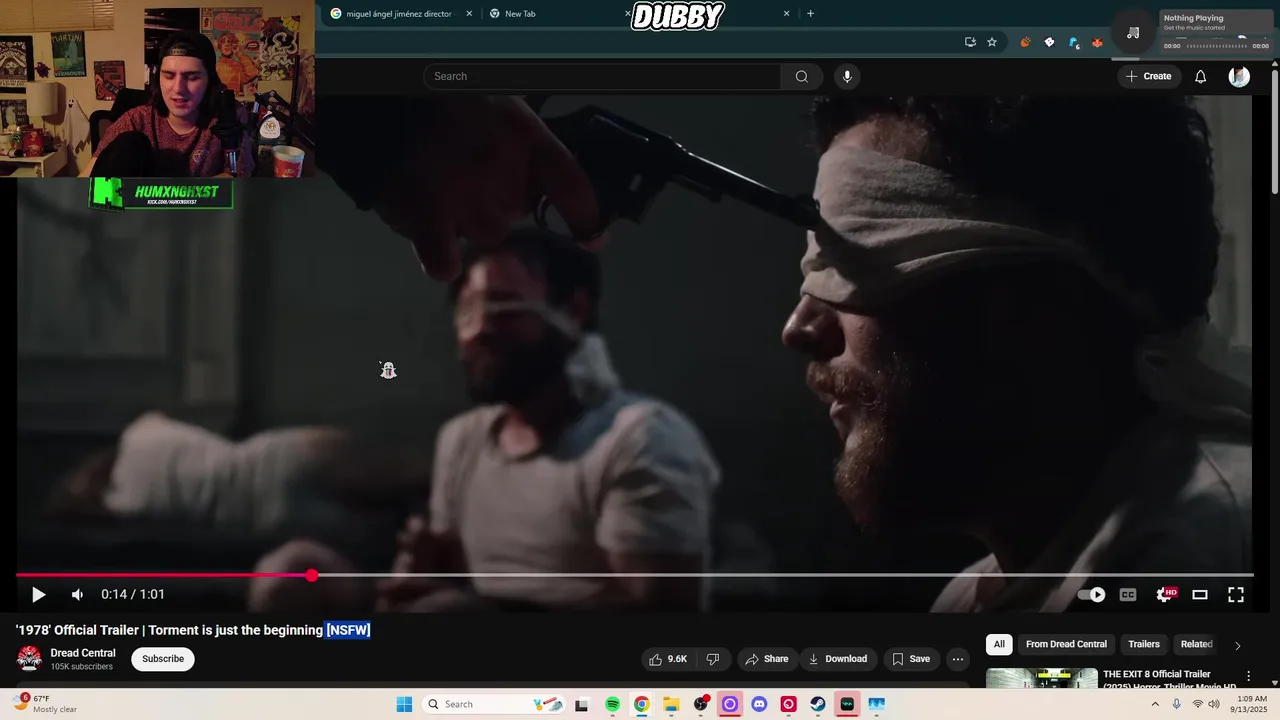Toggle closed captions CC button
Image resolution: width=1280 pixels, height=720 pixels.
[1128, 595]
